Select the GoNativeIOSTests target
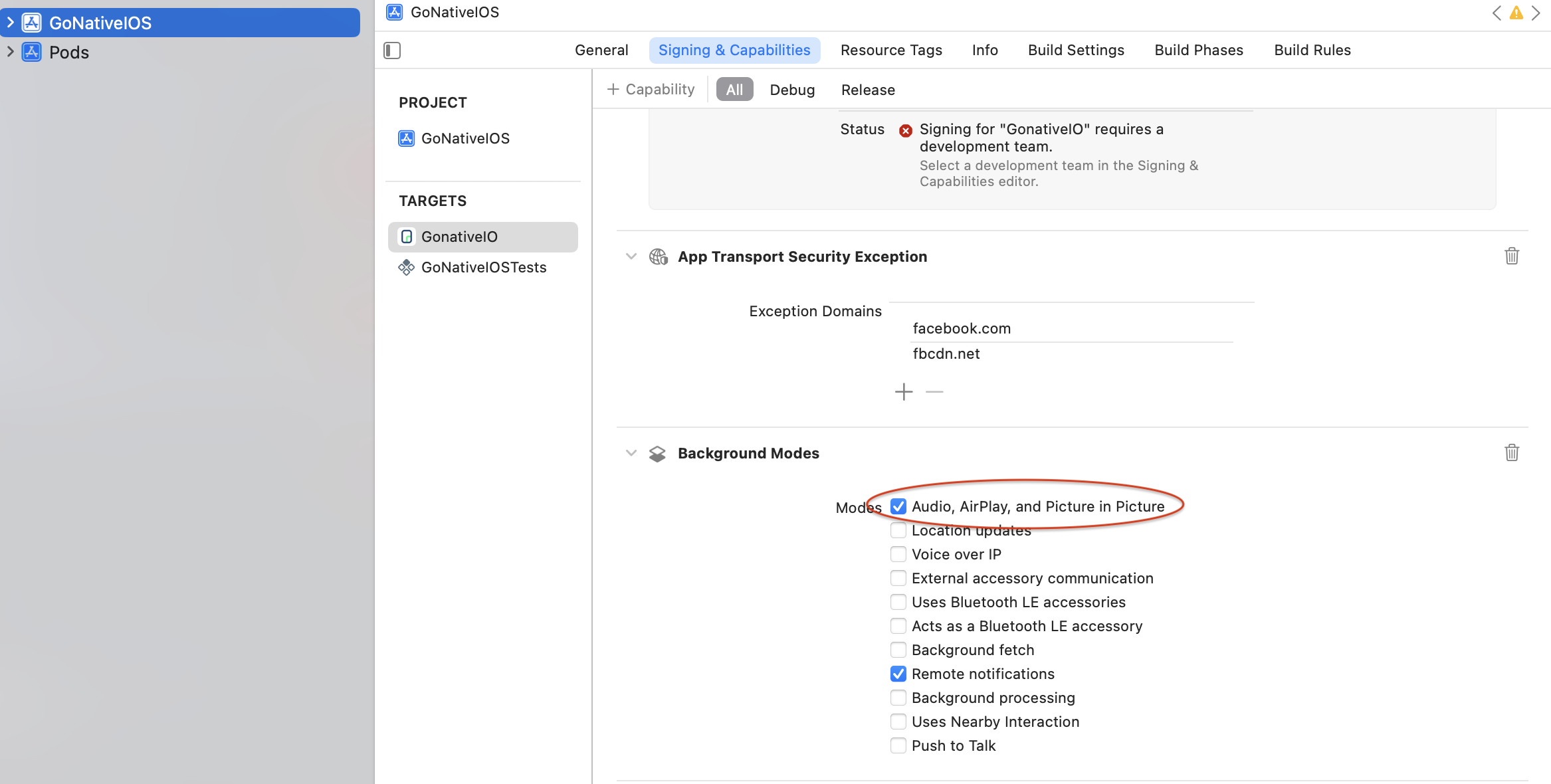 coord(483,267)
